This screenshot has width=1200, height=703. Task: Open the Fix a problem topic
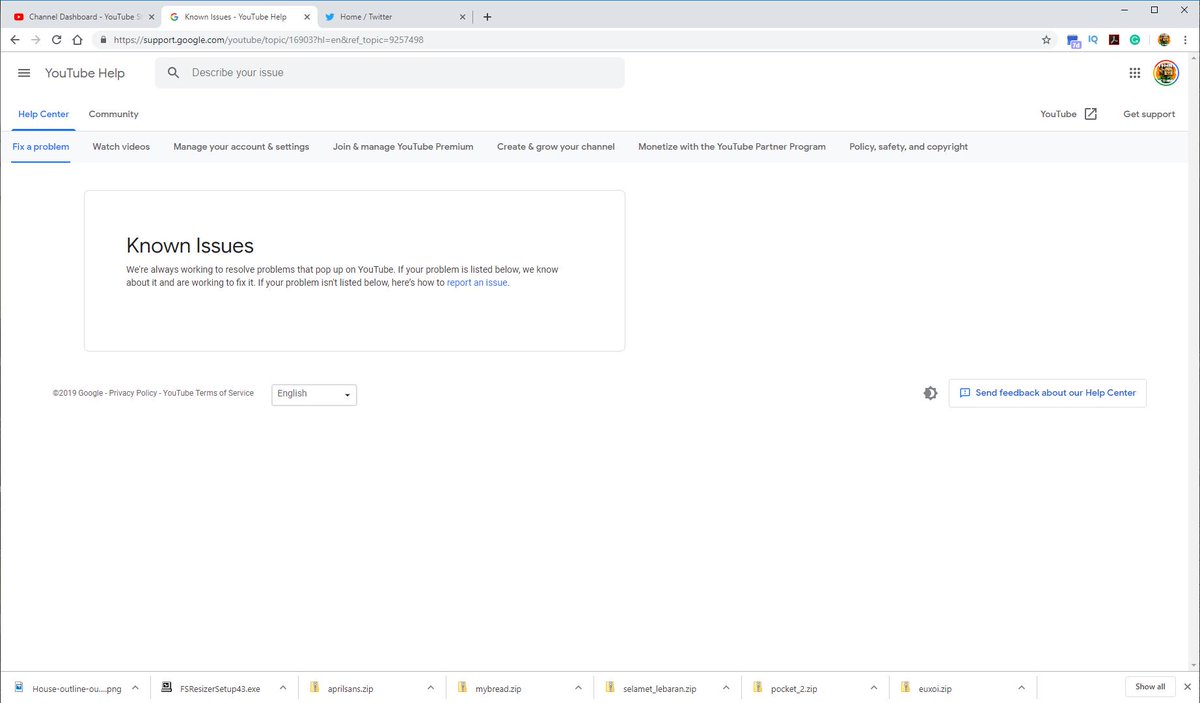point(41,147)
